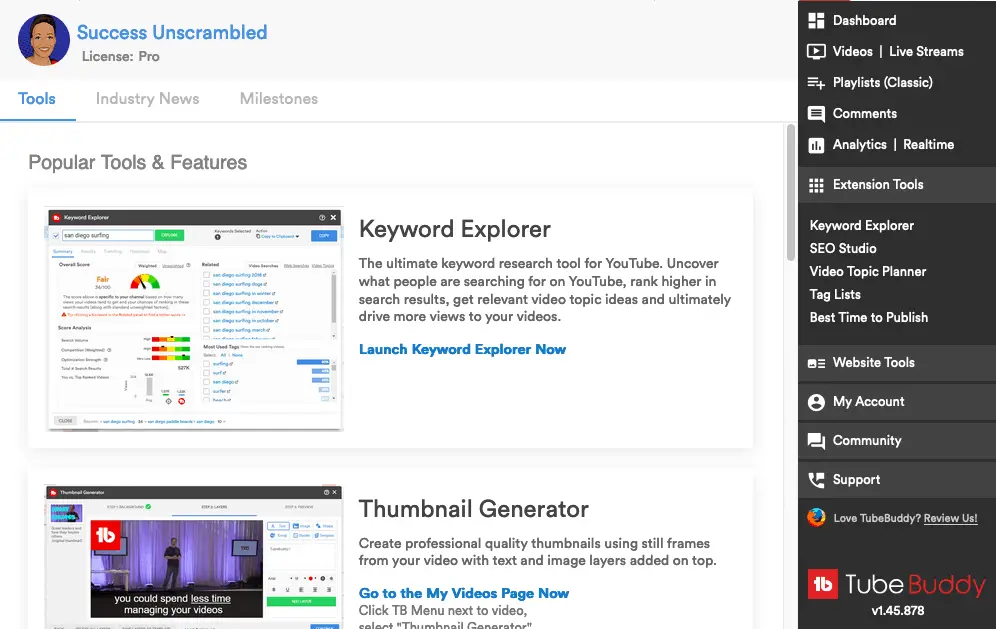
Task: Open the Videos menu link
Action: tap(852, 51)
